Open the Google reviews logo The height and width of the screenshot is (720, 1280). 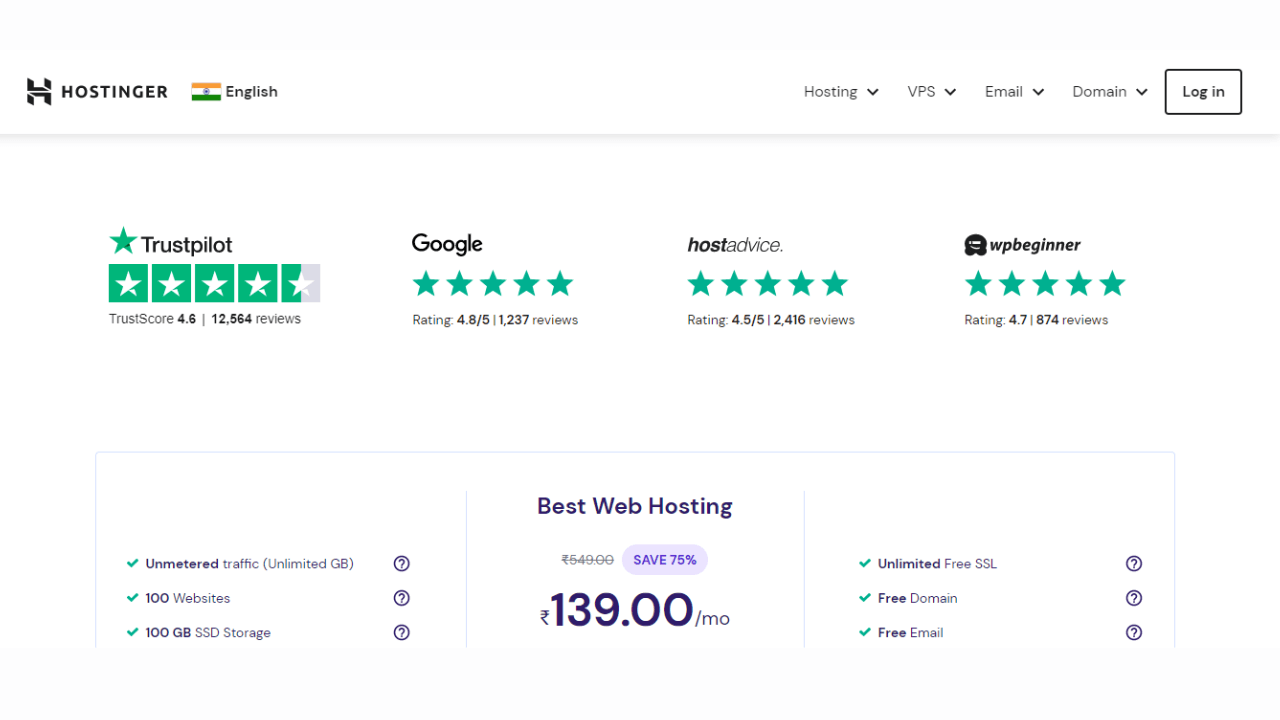click(447, 244)
